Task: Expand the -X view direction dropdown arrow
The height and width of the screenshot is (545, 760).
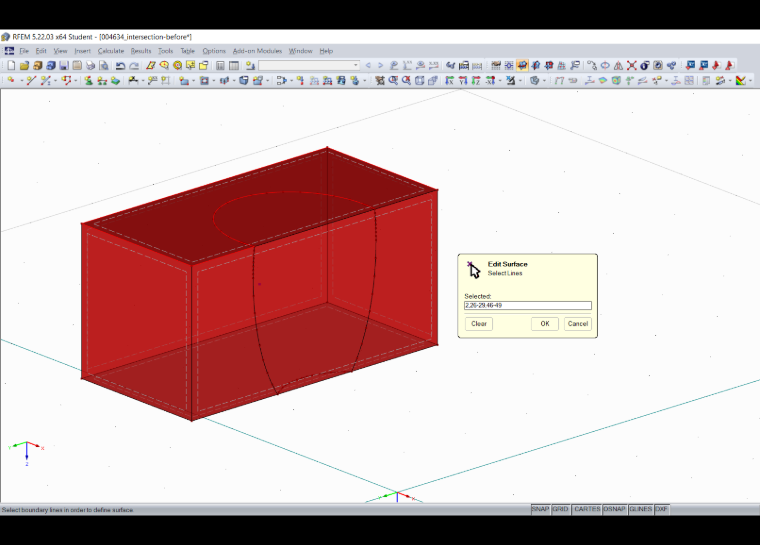Action: [500, 80]
